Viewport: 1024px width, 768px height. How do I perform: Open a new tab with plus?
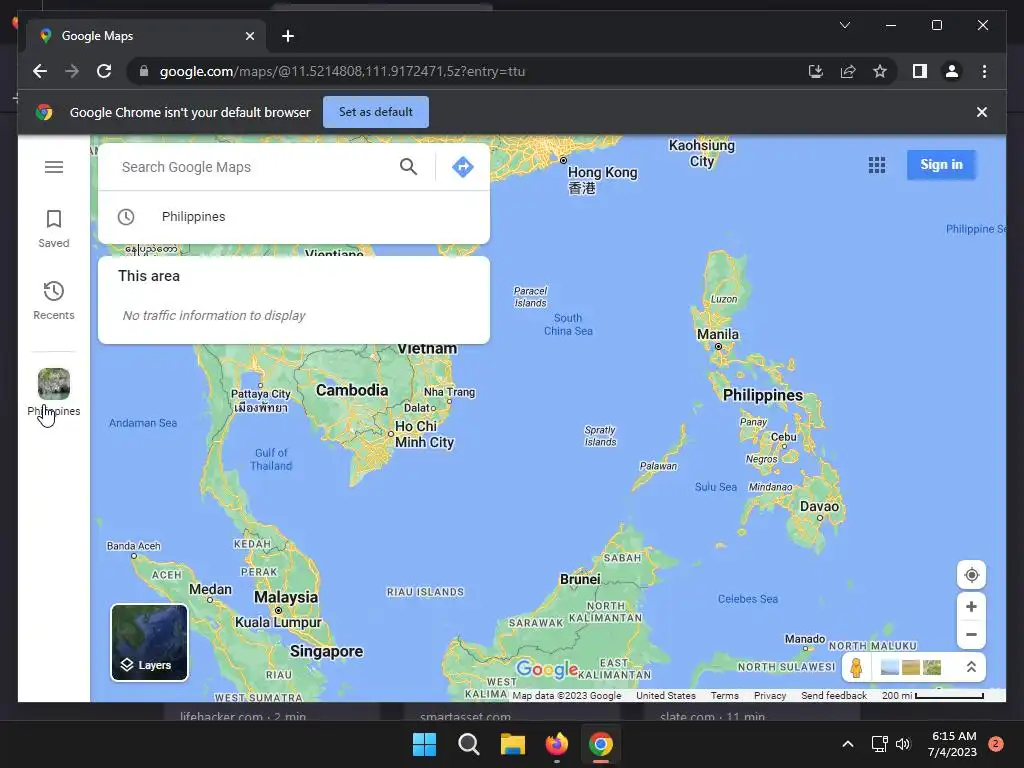coord(288,36)
